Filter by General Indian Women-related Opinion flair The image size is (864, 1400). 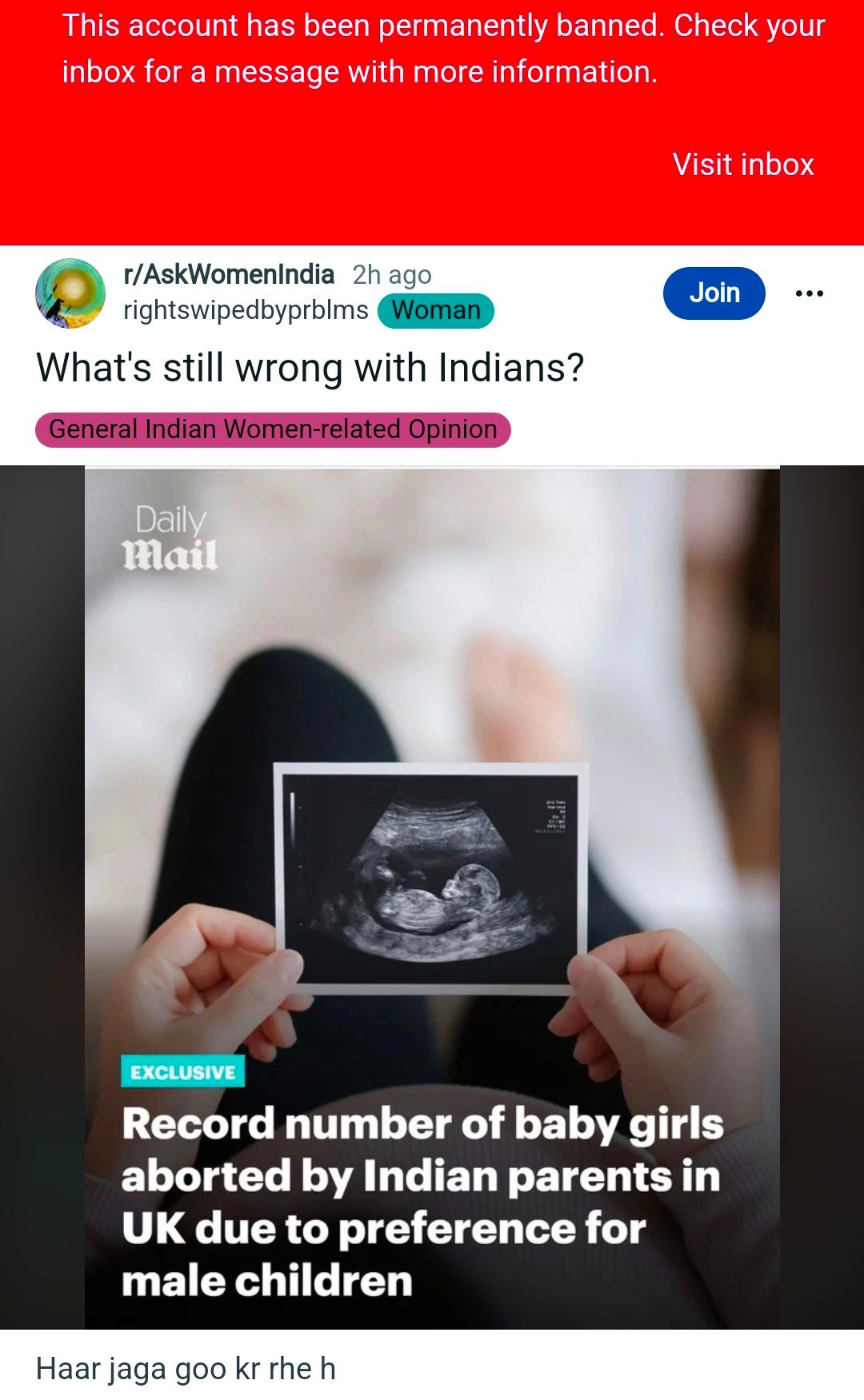coord(273,429)
